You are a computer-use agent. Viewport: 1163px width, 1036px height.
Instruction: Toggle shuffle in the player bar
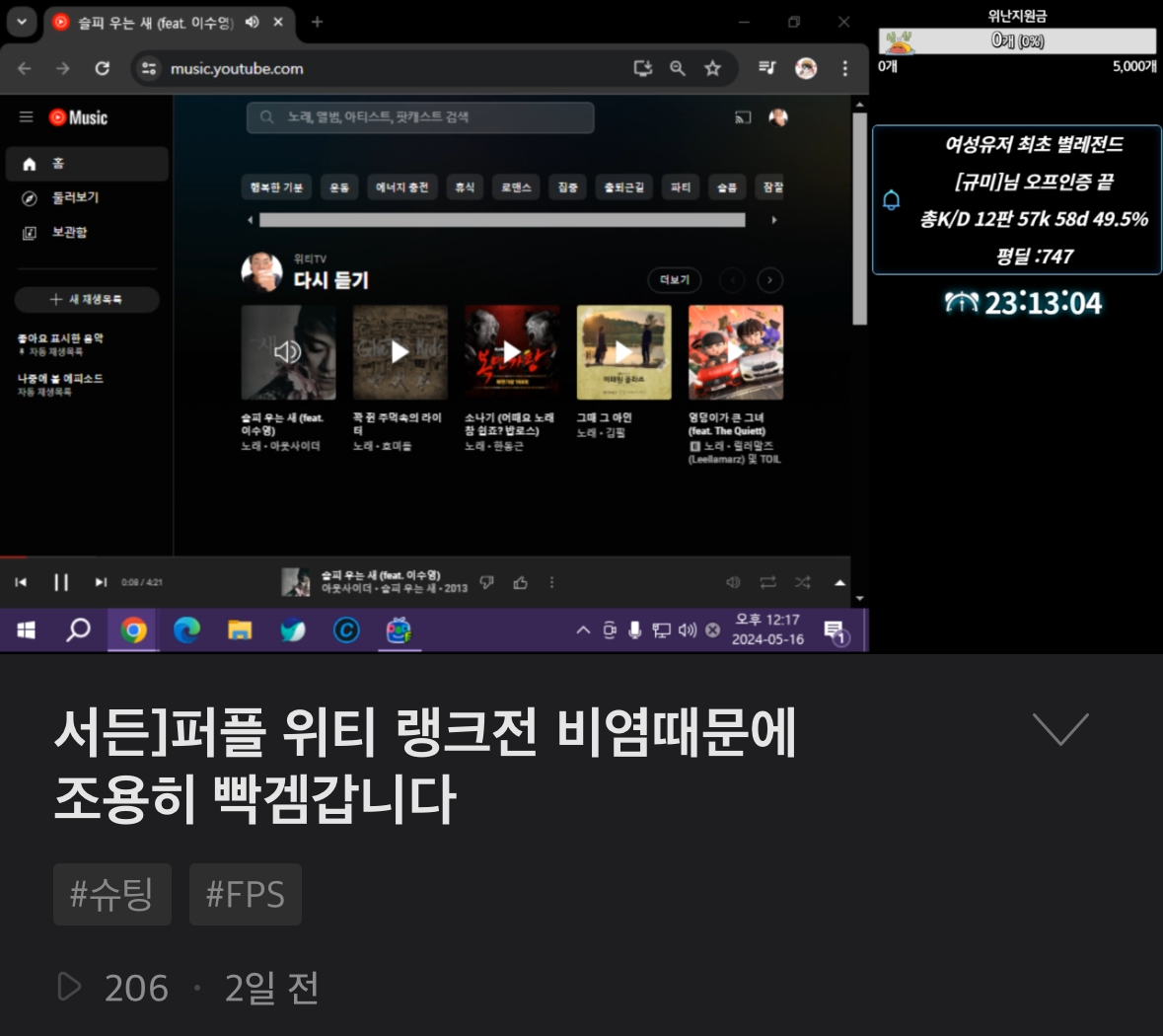pyautogui.click(x=802, y=582)
